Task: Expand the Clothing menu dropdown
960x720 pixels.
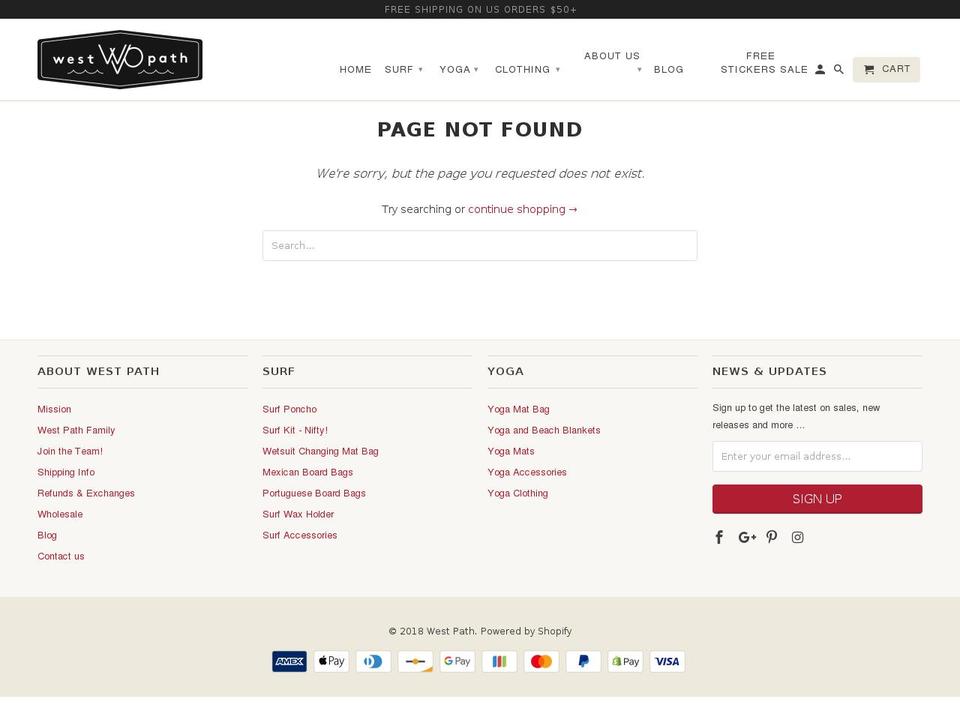Action: [x=527, y=70]
